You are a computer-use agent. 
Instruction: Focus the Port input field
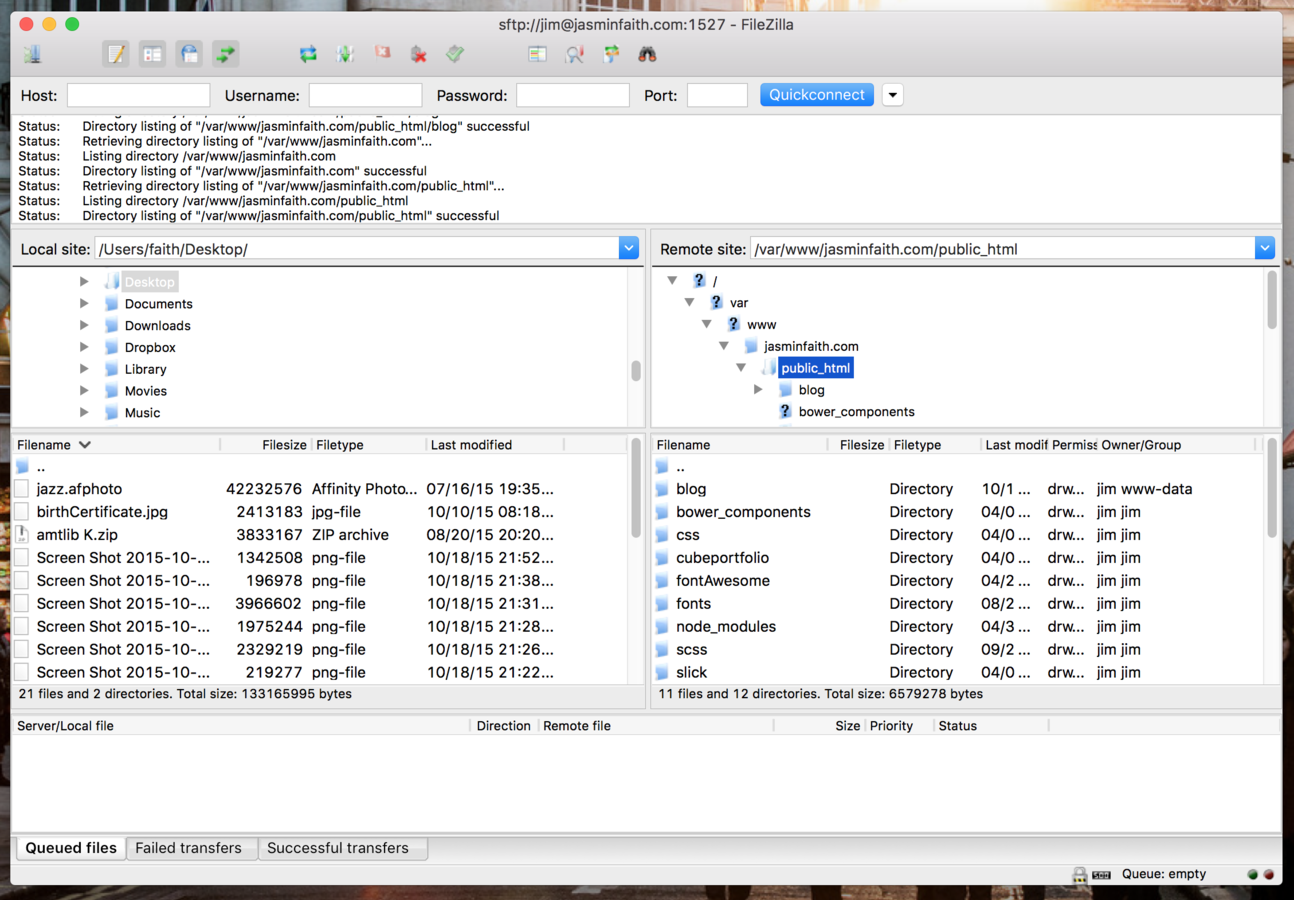coord(717,95)
